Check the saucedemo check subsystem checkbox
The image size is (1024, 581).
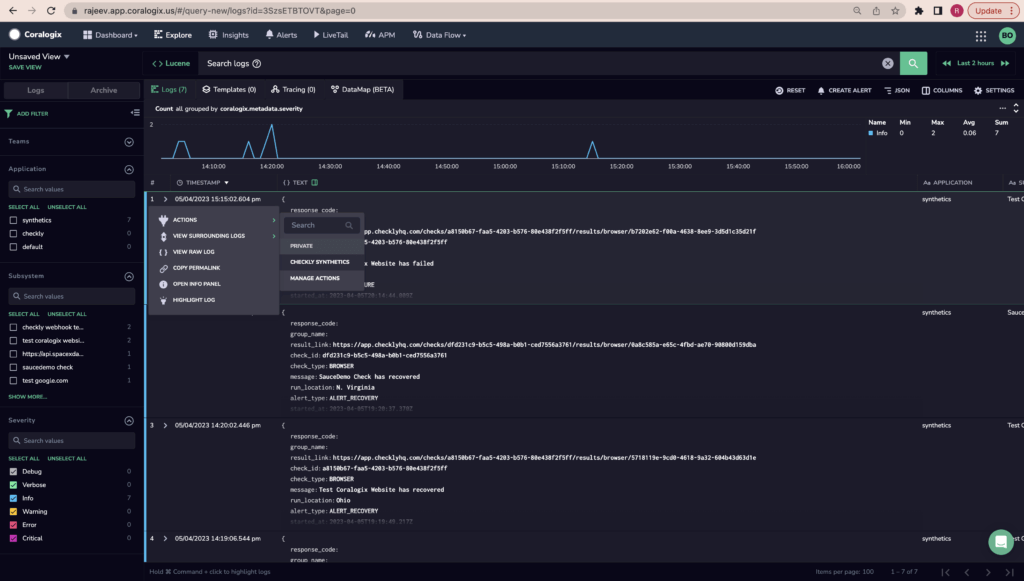point(13,367)
